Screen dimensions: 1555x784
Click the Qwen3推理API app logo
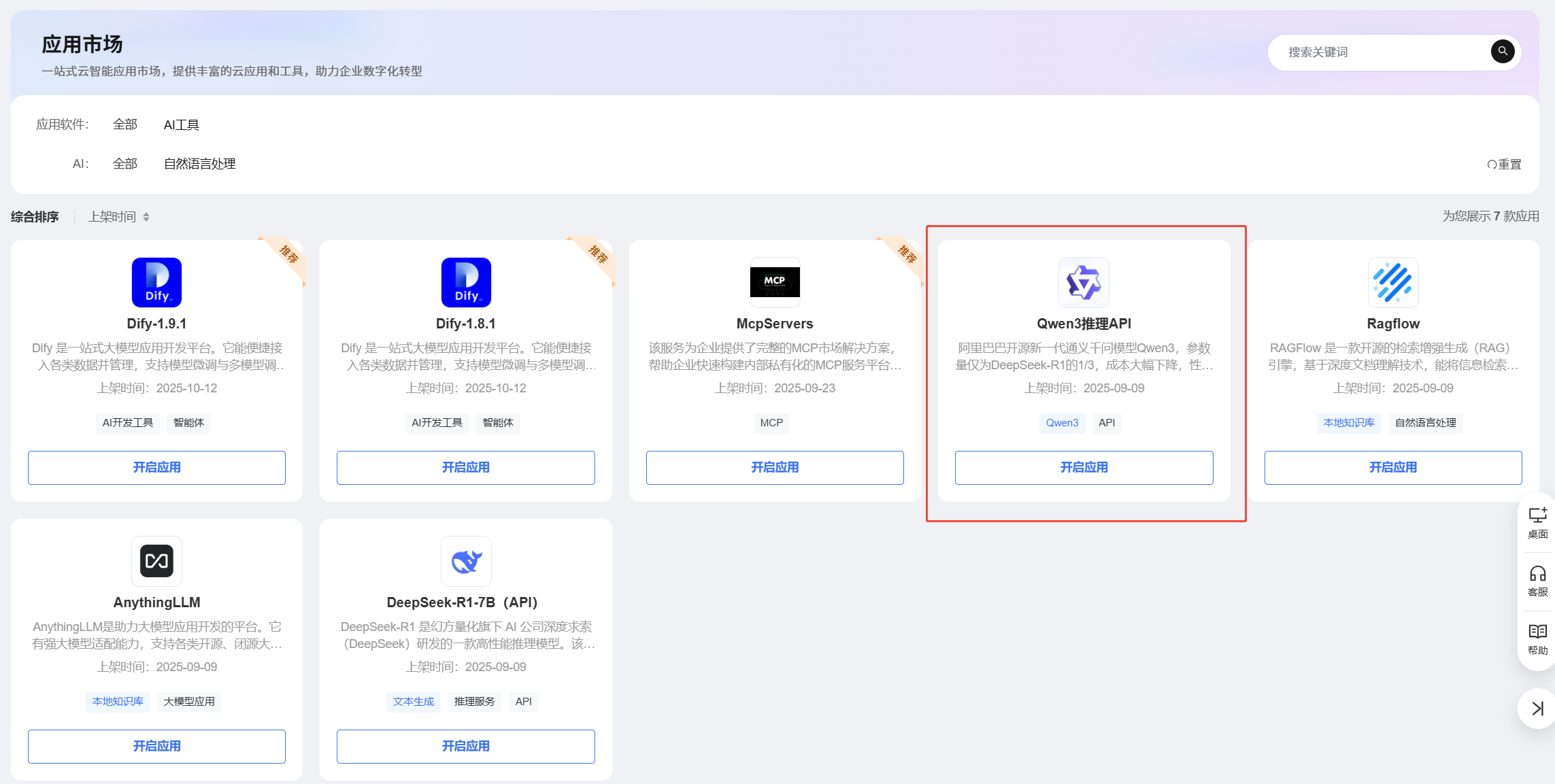coord(1084,282)
